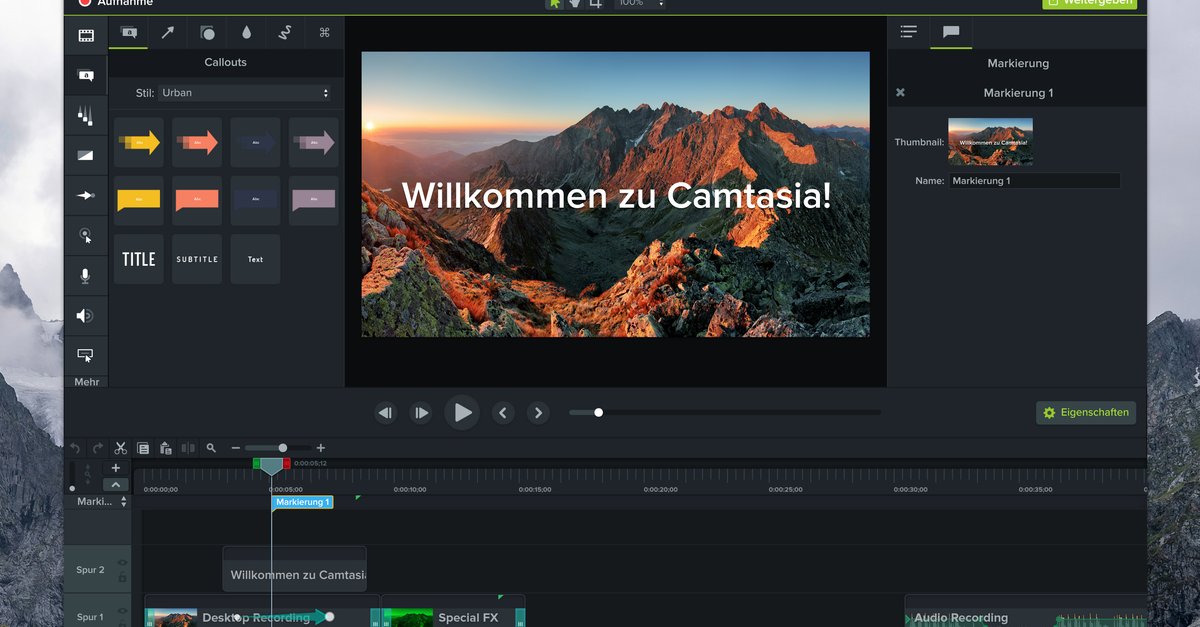
Task: Open Voice Narration microphone icon
Action: [86, 276]
